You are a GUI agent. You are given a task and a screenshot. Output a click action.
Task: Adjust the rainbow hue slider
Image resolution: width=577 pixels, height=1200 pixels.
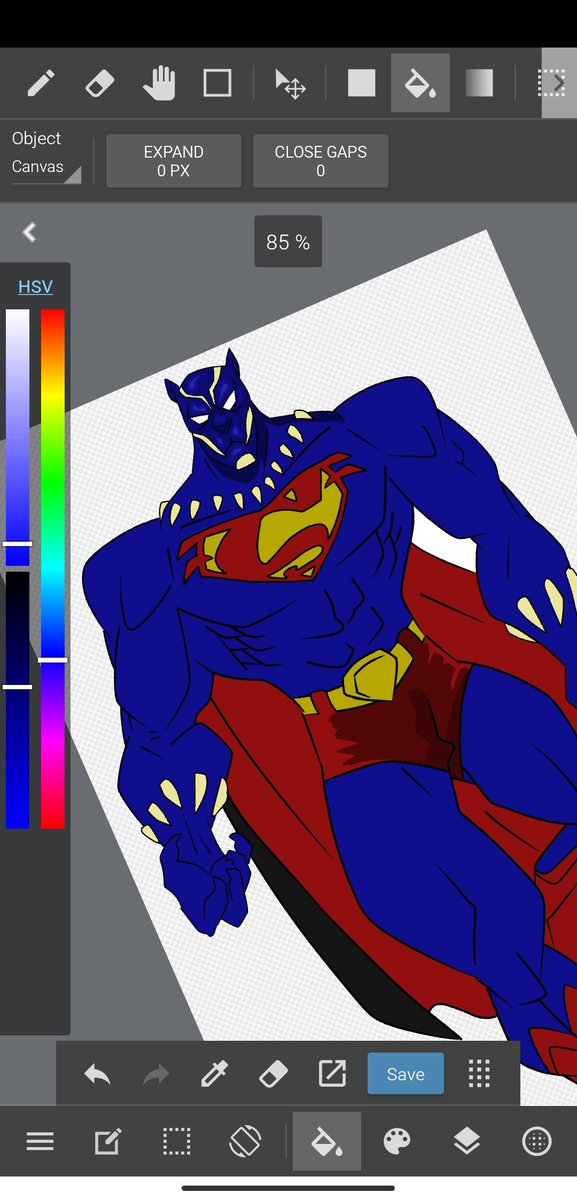pyautogui.click(x=53, y=568)
